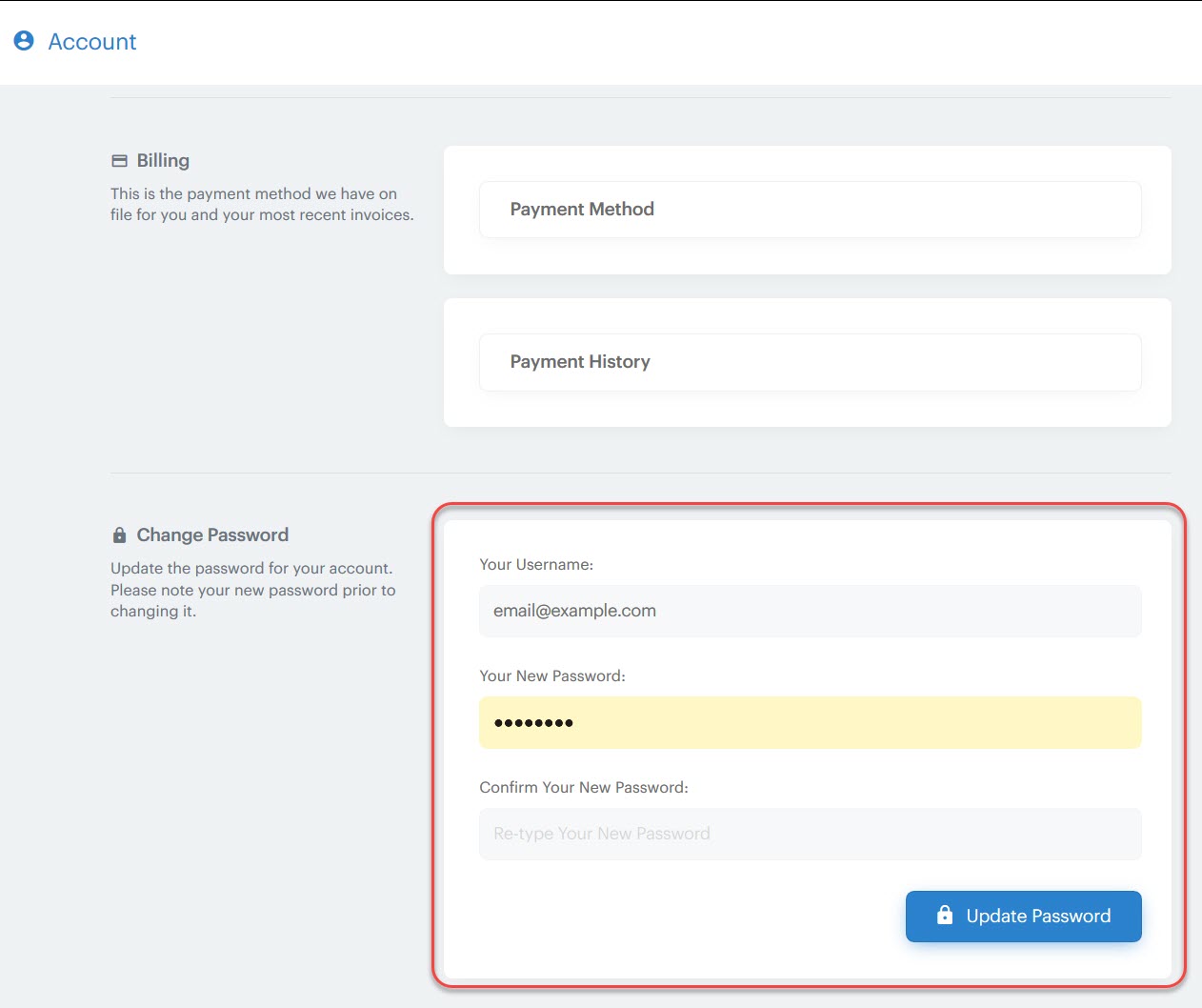The height and width of the screenshot is (1008, 1202).
Task: Click the Payment Method title text
Action: point(582,209)
